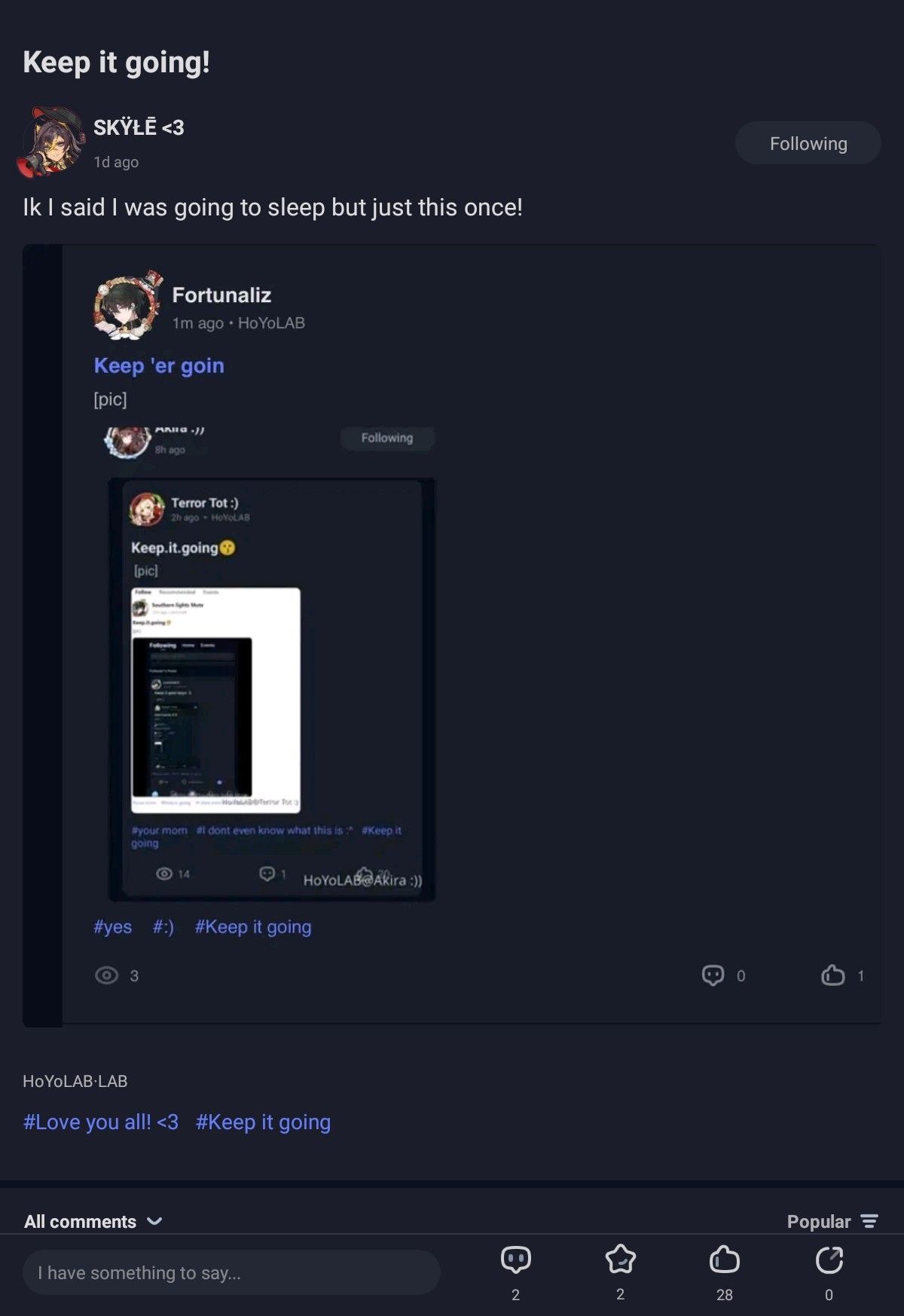Focus the 'I have something to say...' field
The width and height of the screenshot is (904, 1316).
(231, 1272)
